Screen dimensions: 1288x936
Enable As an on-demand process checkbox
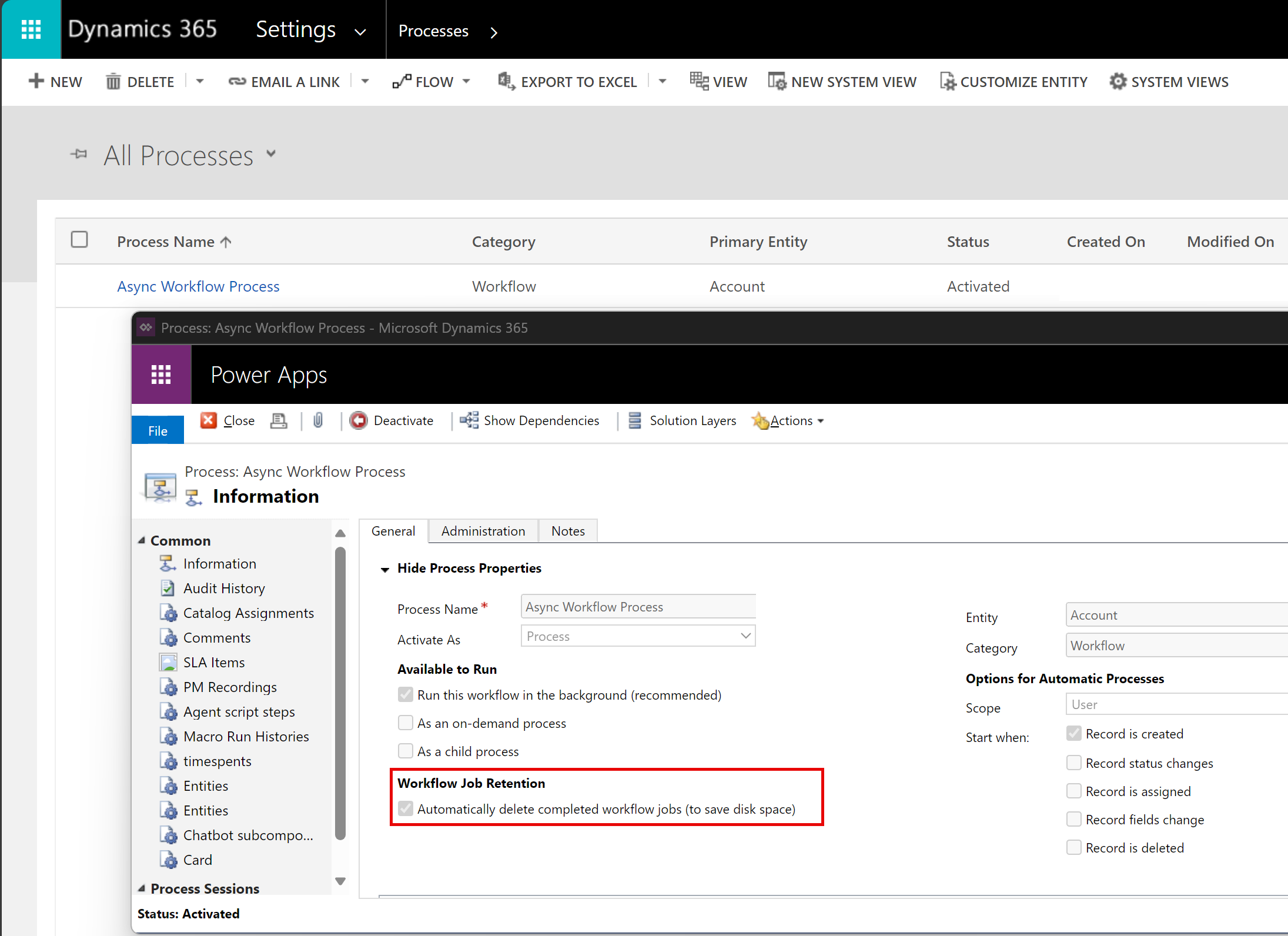[x=406, y=723]
